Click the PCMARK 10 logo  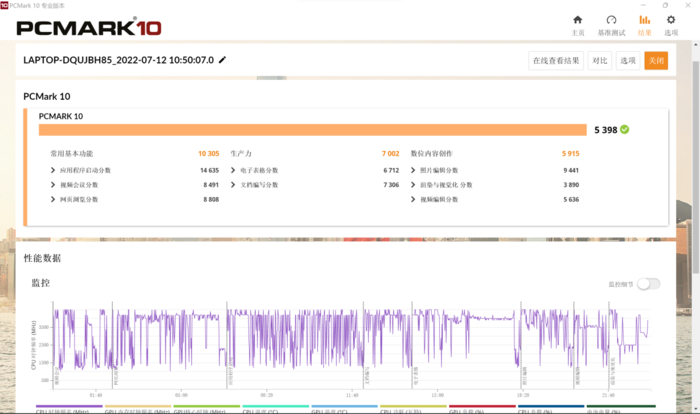coord(89,27)
